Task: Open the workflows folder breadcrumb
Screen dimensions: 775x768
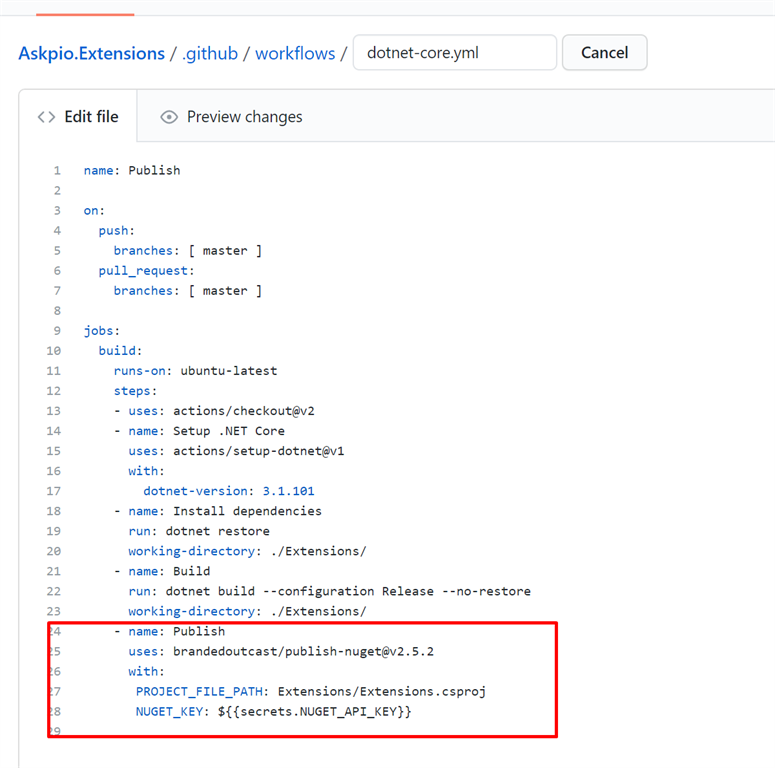Action: 295,53
